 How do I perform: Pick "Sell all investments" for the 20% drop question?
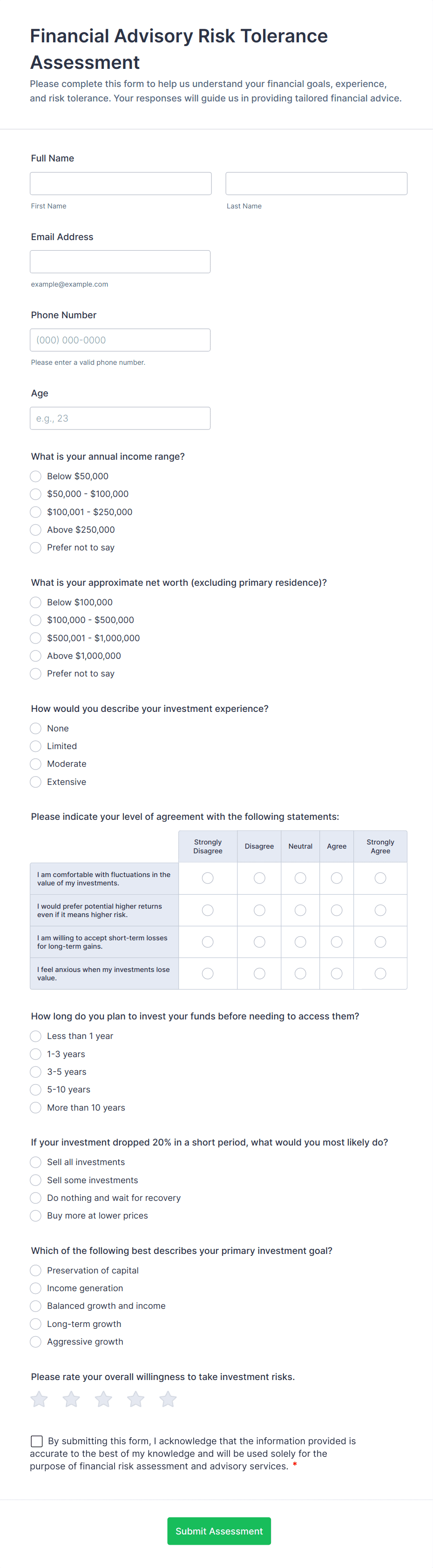(x=35, y=1161)
